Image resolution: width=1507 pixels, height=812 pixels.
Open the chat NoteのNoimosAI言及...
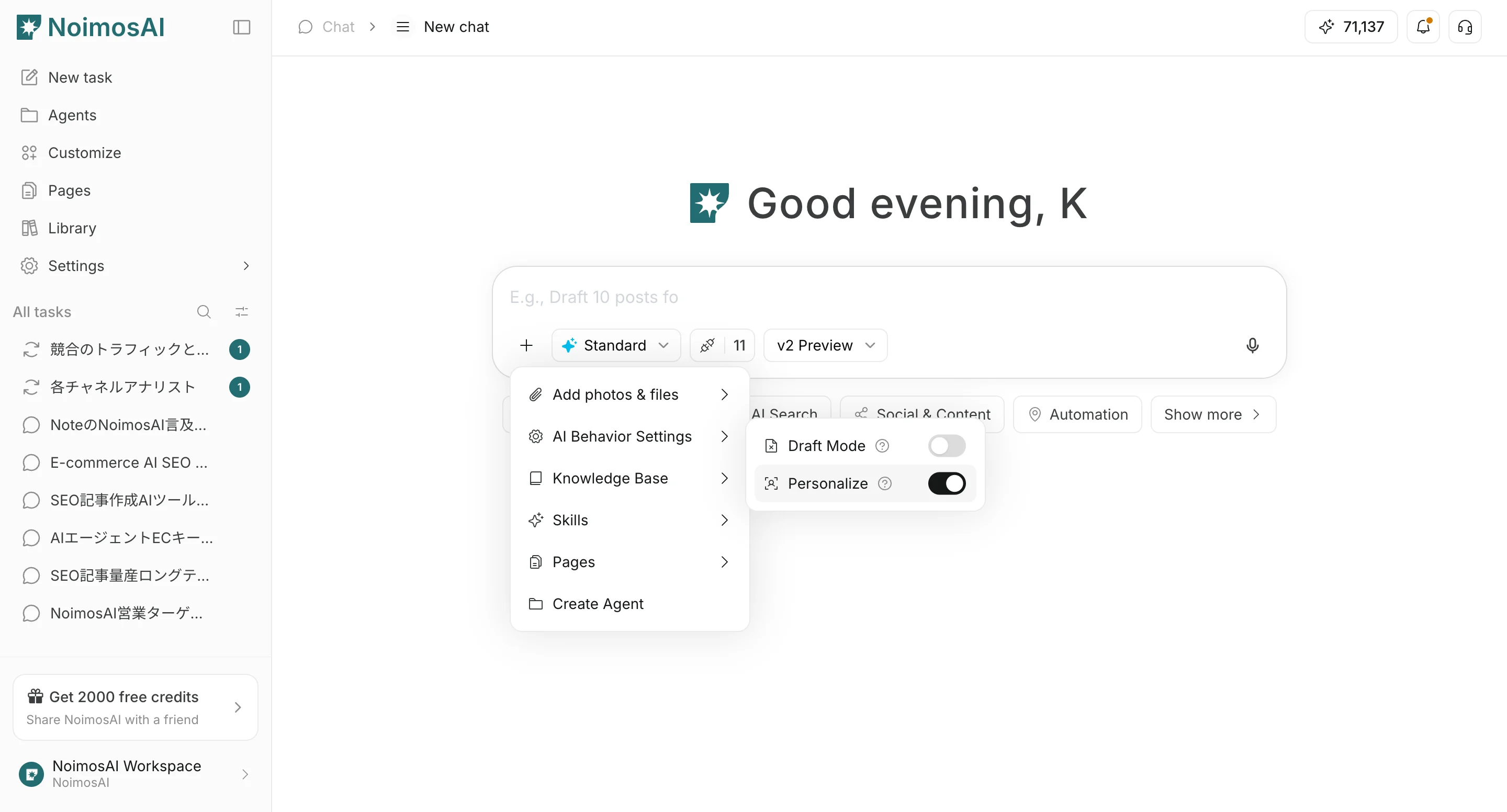pos(136,425)
